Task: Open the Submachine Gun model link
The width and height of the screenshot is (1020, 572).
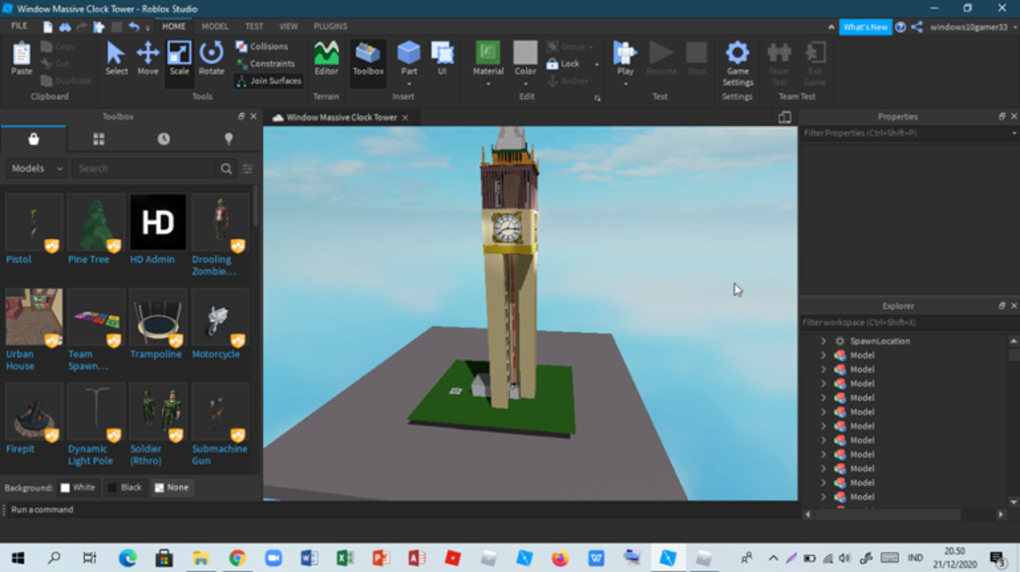Action: [x=219, y=454]
